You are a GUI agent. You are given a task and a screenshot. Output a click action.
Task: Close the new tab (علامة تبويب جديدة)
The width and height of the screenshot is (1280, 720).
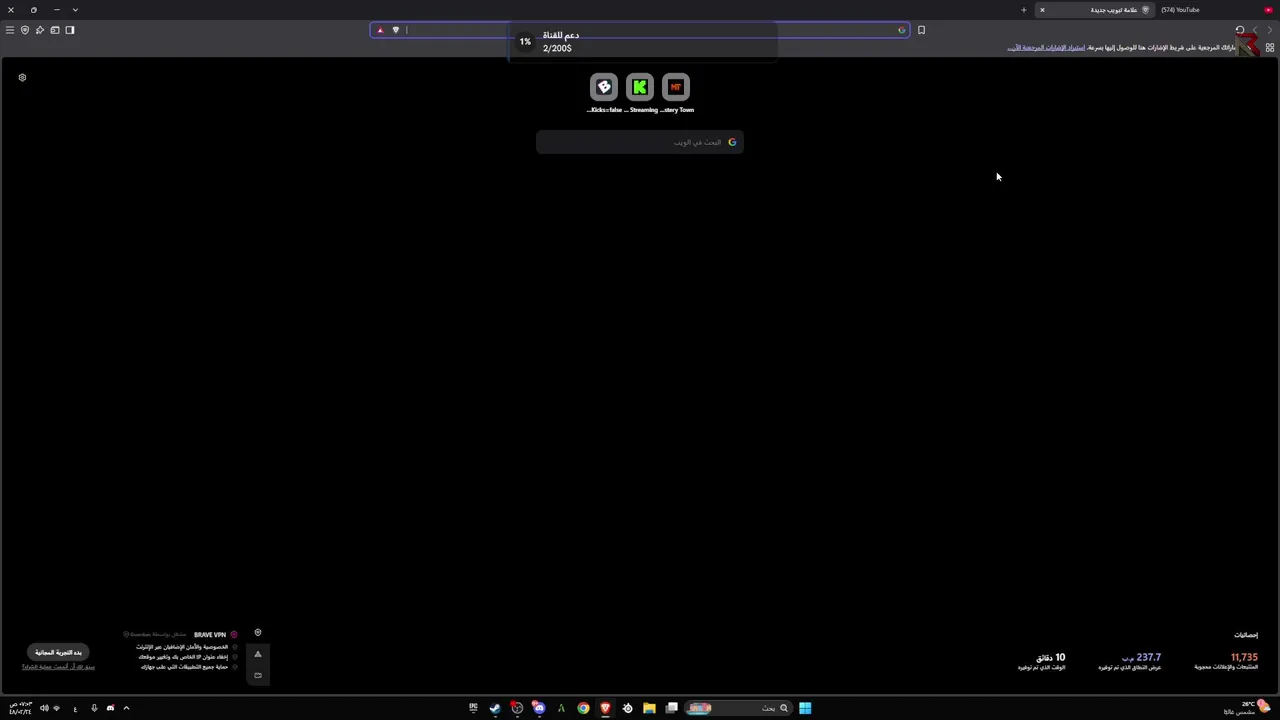click(x=1042, y=10)
